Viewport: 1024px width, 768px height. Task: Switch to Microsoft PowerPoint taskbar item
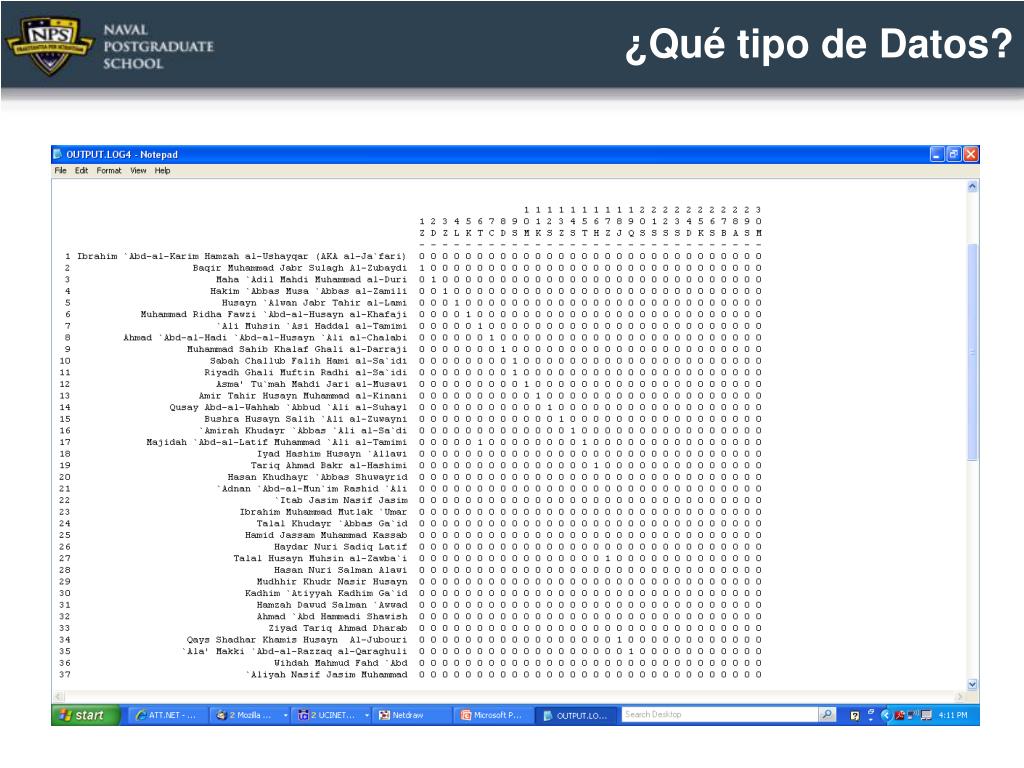pos(494,715)
